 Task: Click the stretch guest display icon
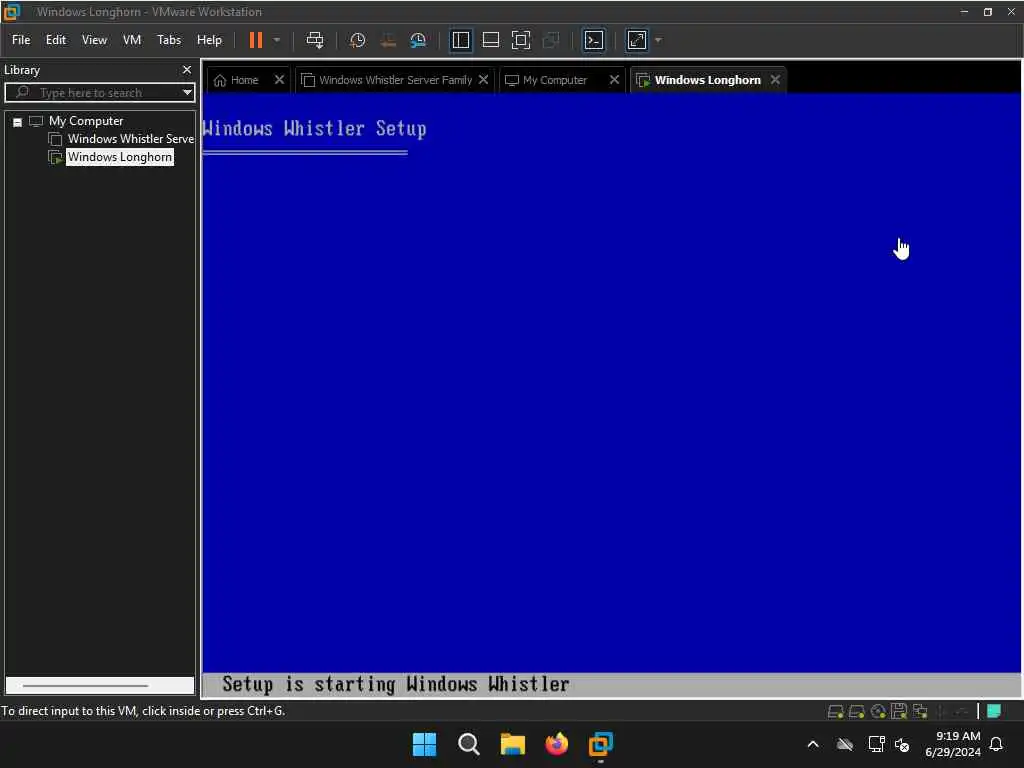pos(637,40)
